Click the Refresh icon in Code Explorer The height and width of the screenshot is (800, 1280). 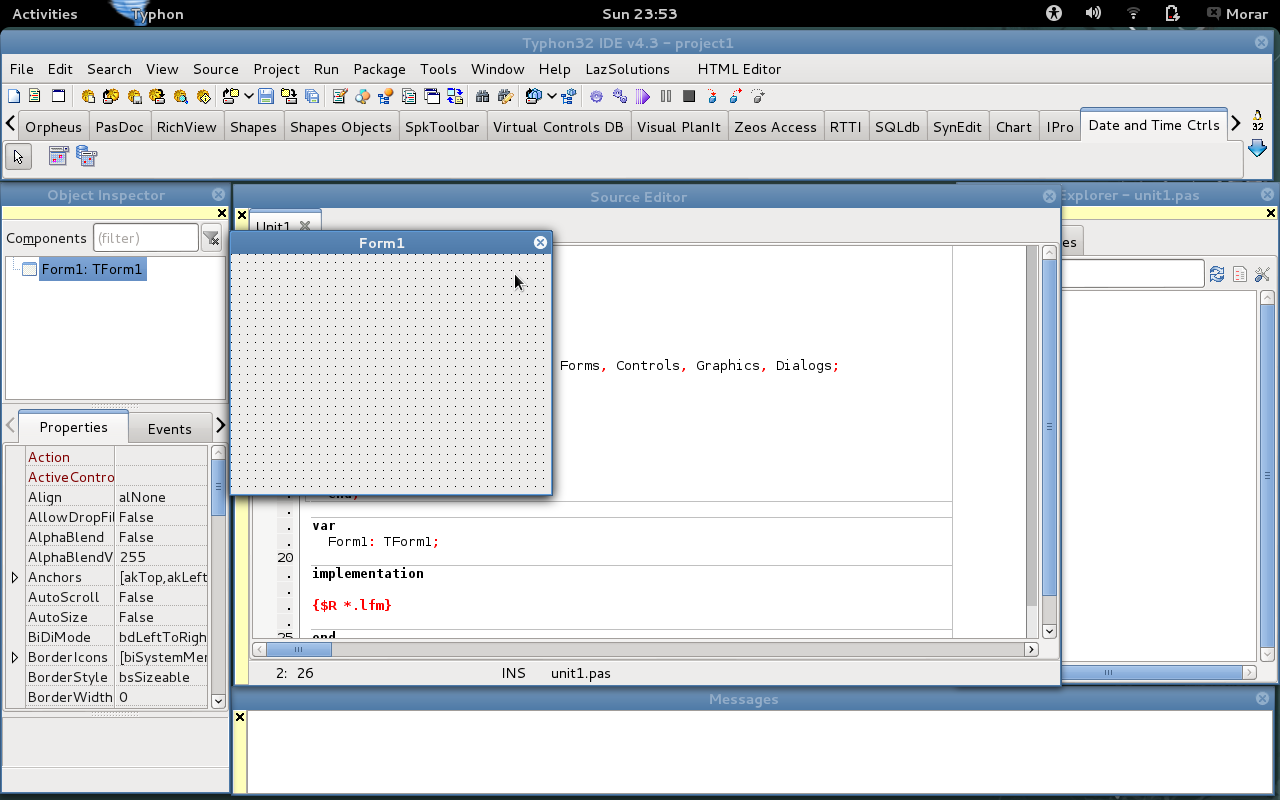(1217, 274)
